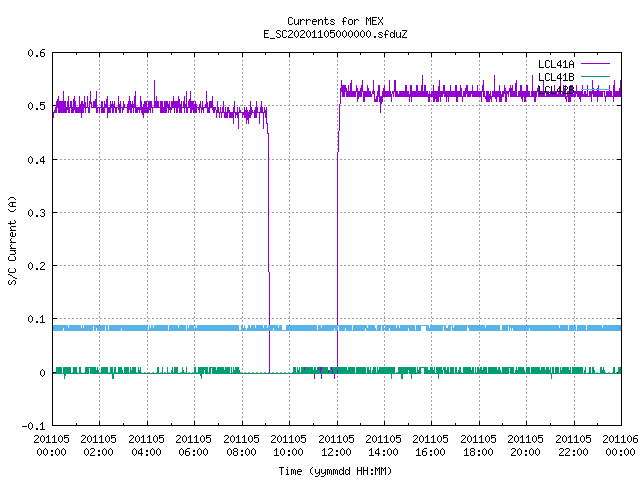
Task: Click the 0.2 y-axis tick value
Action: click(x=36, y=266)
